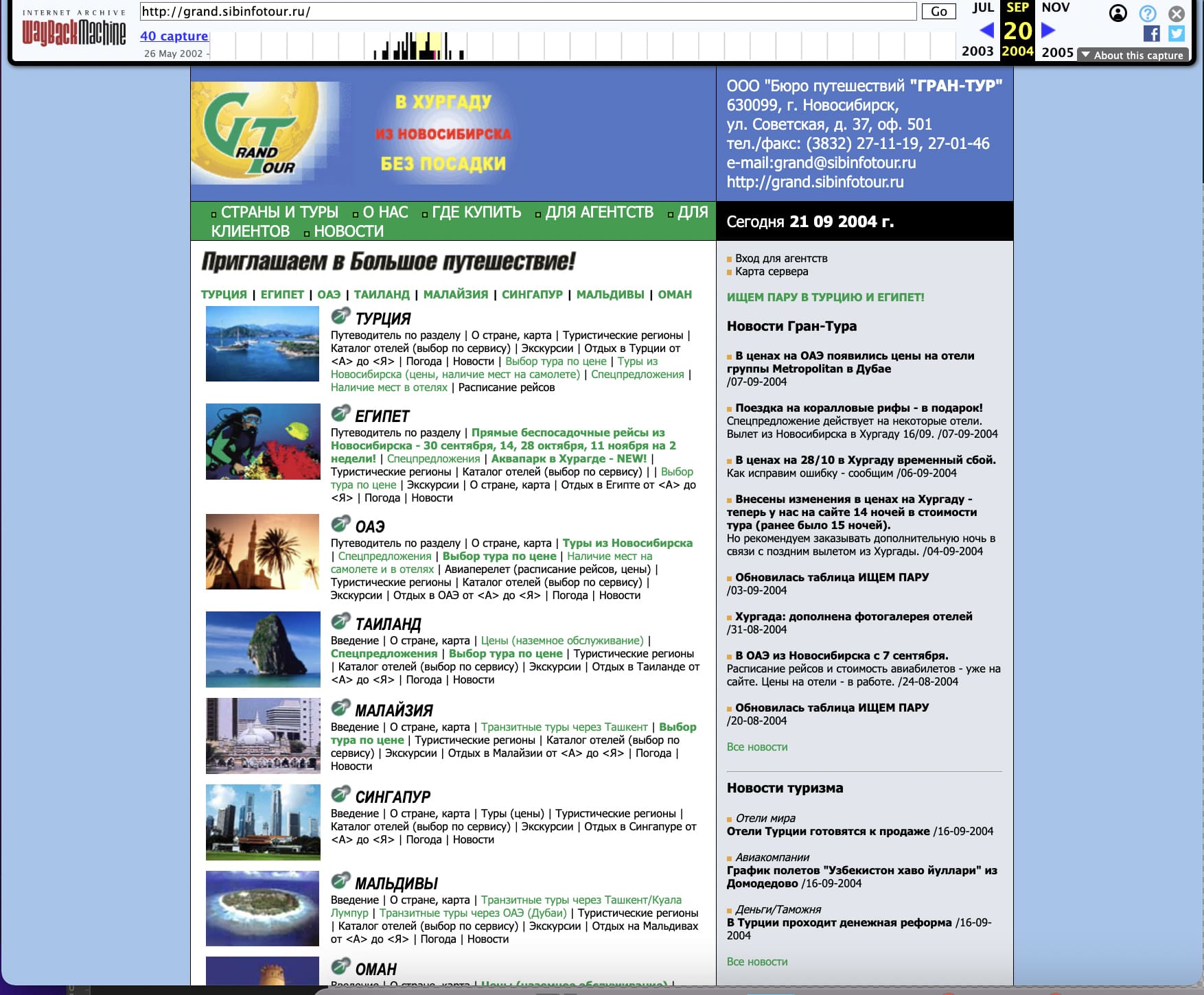Open О НАС menu item
Screen dimensions: 1204x995
(385, 212)
